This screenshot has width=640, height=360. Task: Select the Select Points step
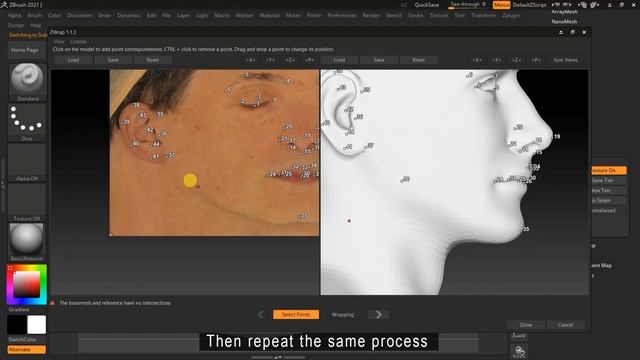coord(296,315)
